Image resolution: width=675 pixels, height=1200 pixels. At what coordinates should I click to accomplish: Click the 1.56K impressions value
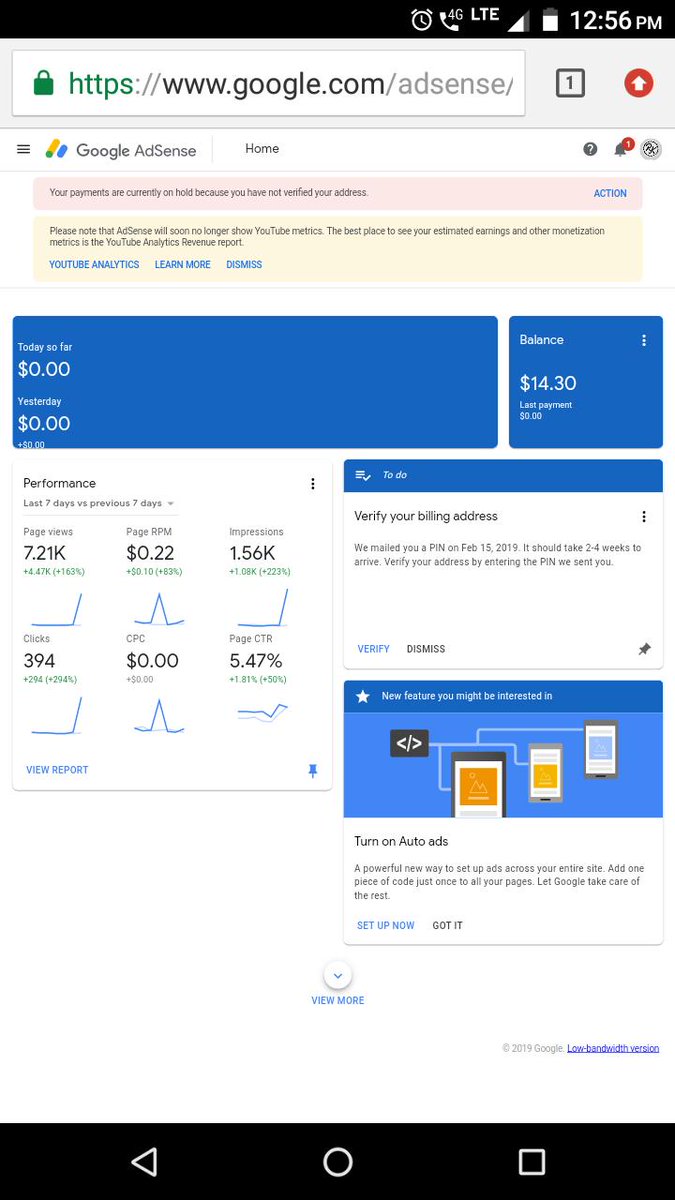pos(252,553)
